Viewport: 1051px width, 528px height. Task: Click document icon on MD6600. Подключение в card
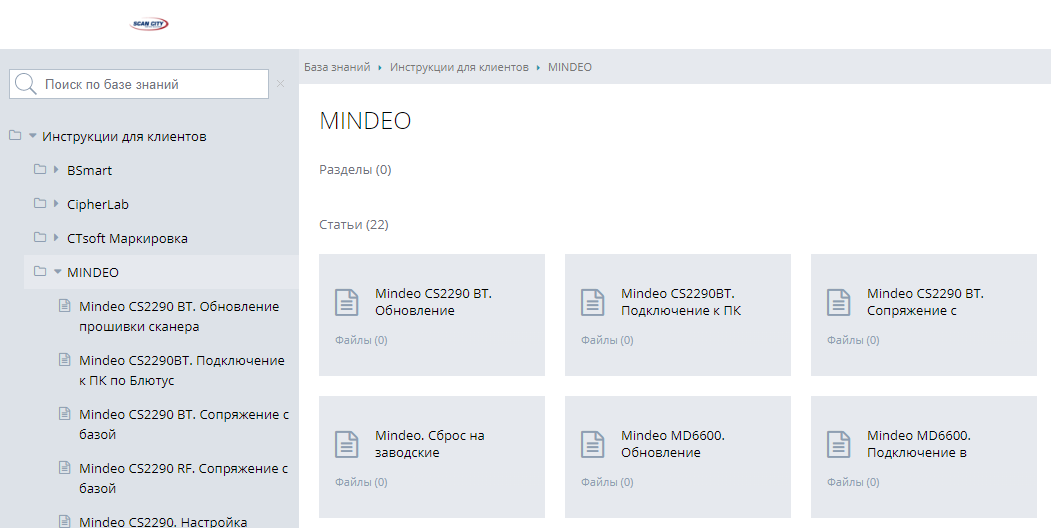point(839,444)
